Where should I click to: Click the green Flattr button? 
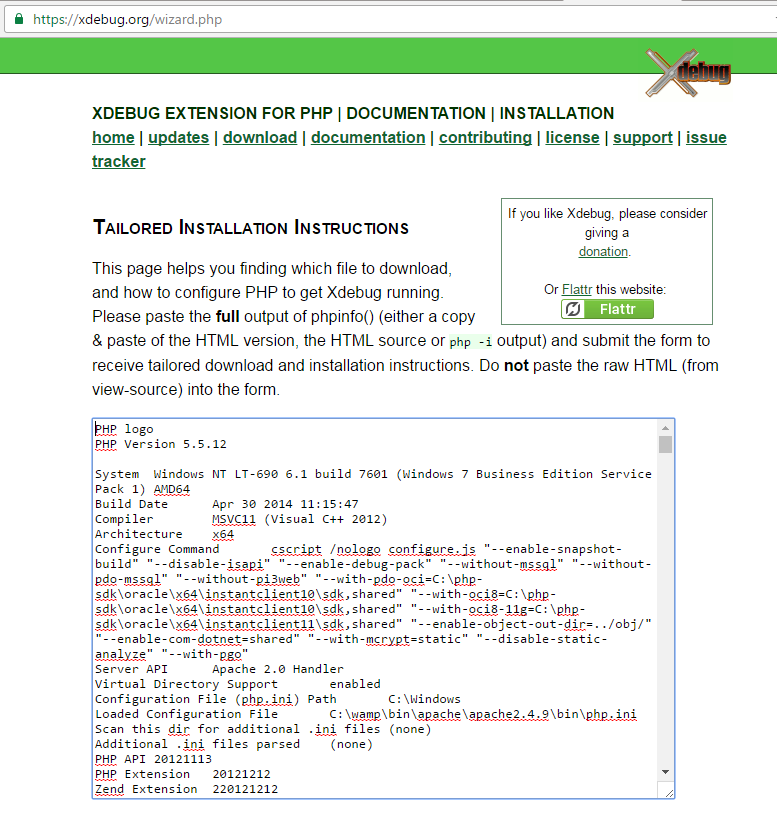pyautogui.click(x=607, y=309)
